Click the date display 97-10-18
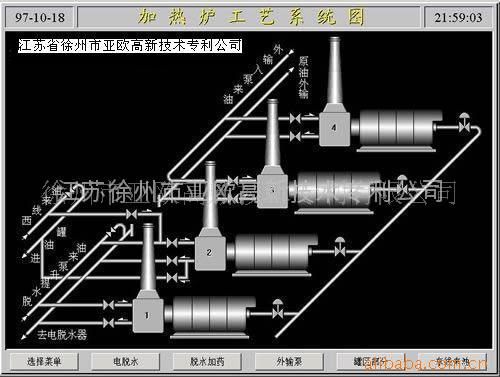Viewport: 500px width, 377px height. [x=40, y=17]
